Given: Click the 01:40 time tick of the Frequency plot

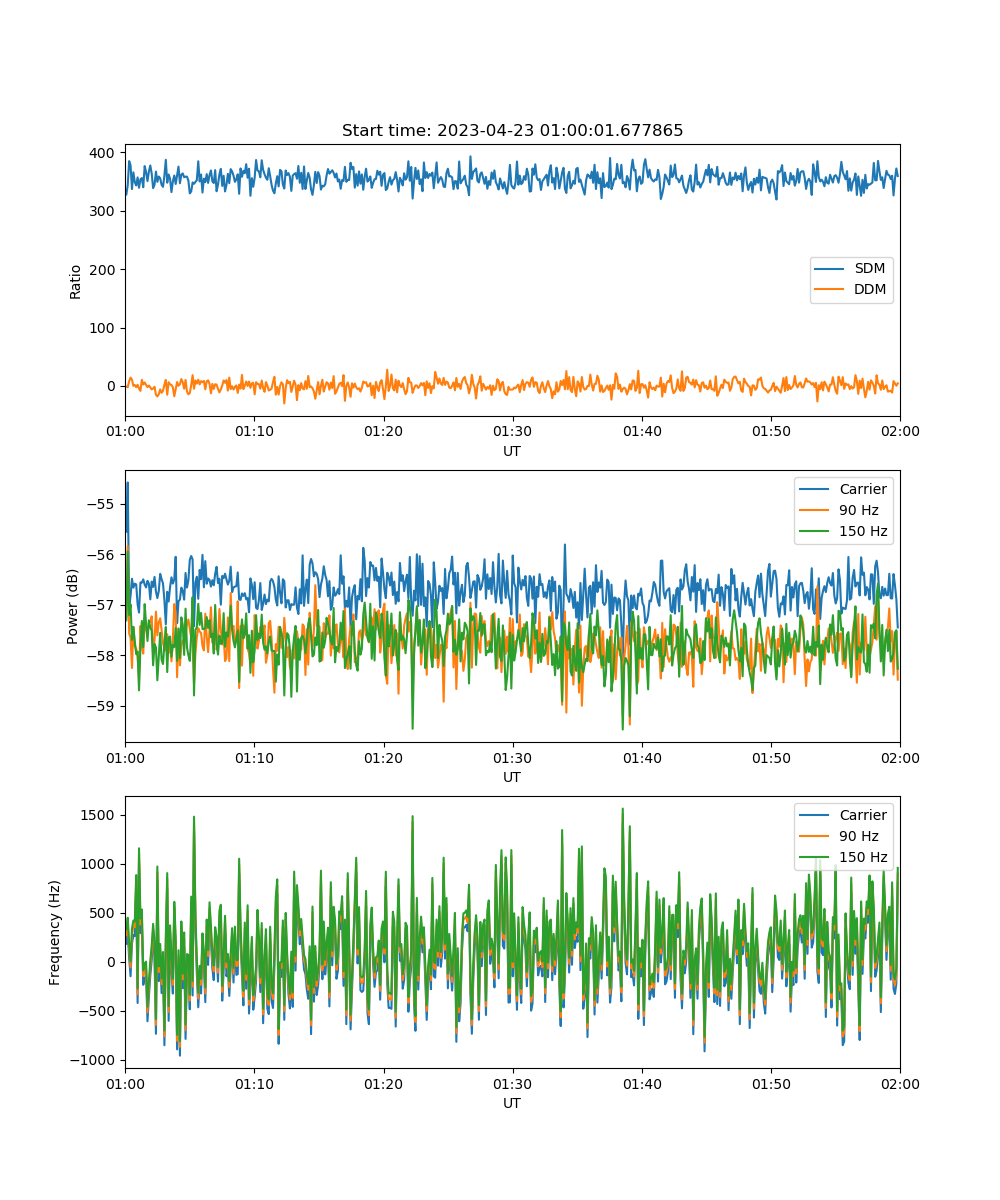Looking at the screenshot, I should coord(641,1083).
